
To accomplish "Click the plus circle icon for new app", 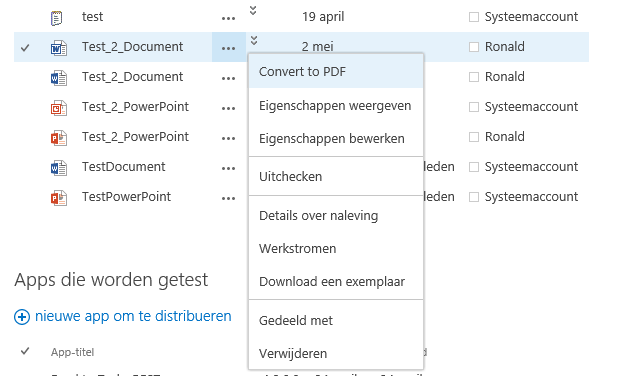I will (22, 317).
